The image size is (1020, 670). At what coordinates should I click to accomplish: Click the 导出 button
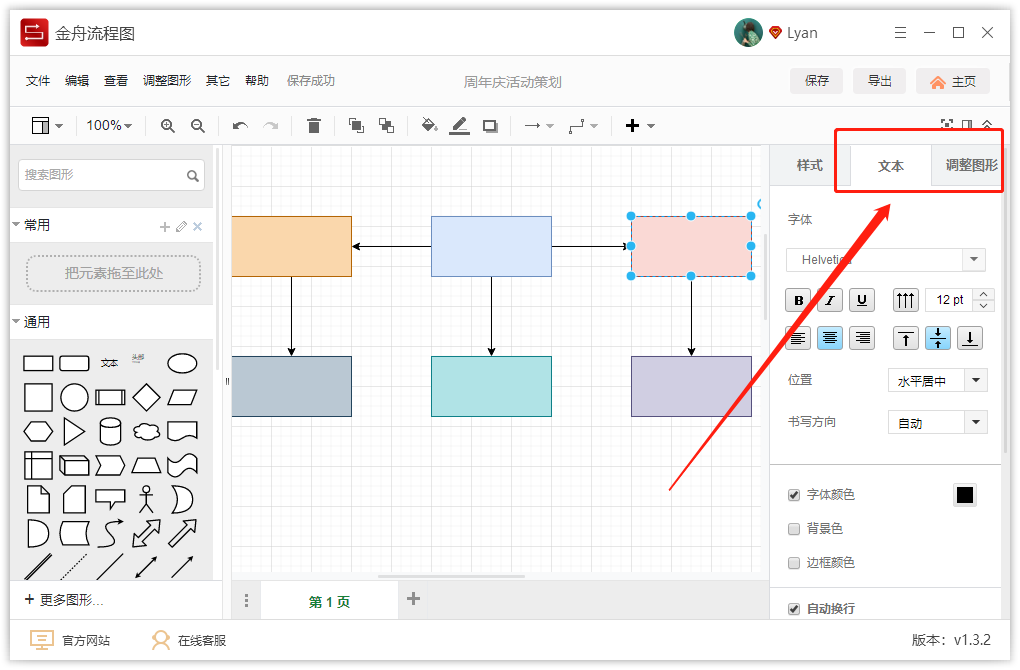(x=879, y=80)
